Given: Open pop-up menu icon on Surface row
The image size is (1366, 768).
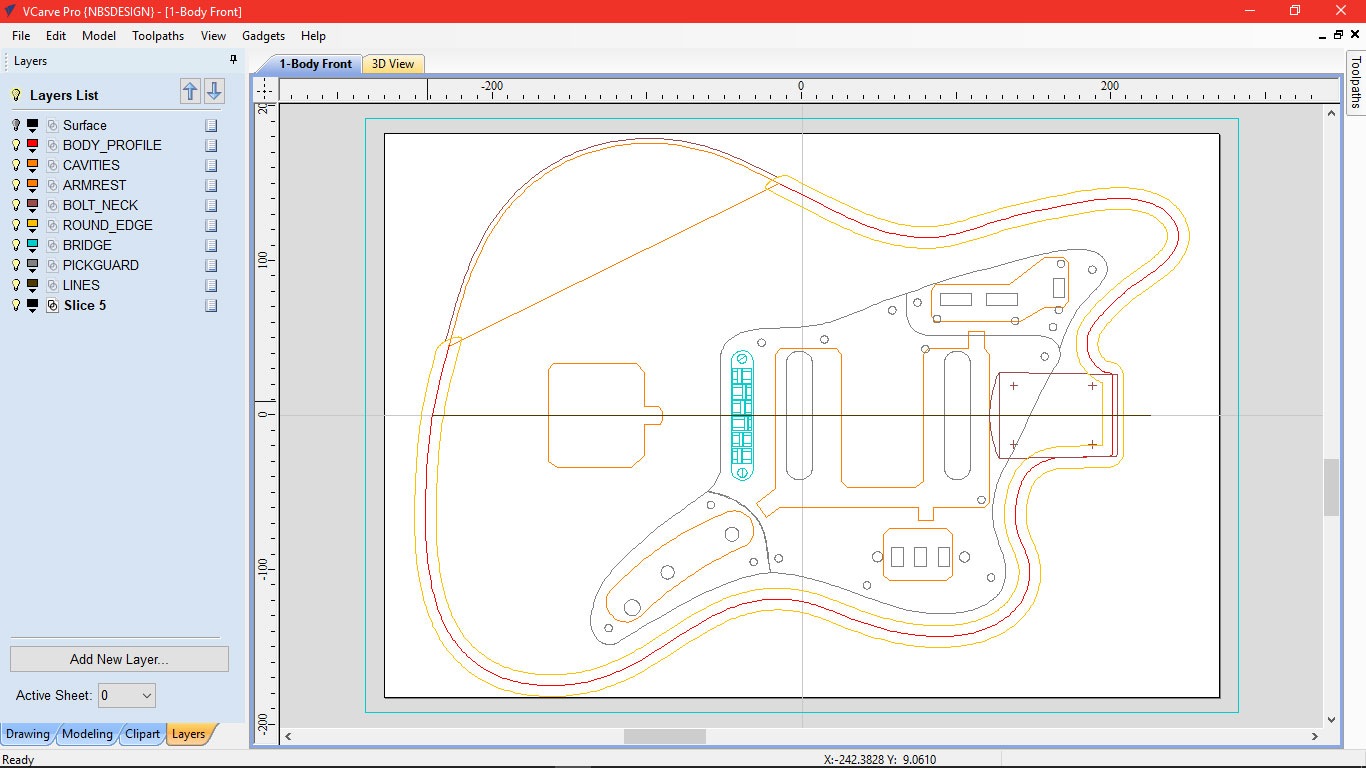Looking at the screenshot, I should 211,125.
